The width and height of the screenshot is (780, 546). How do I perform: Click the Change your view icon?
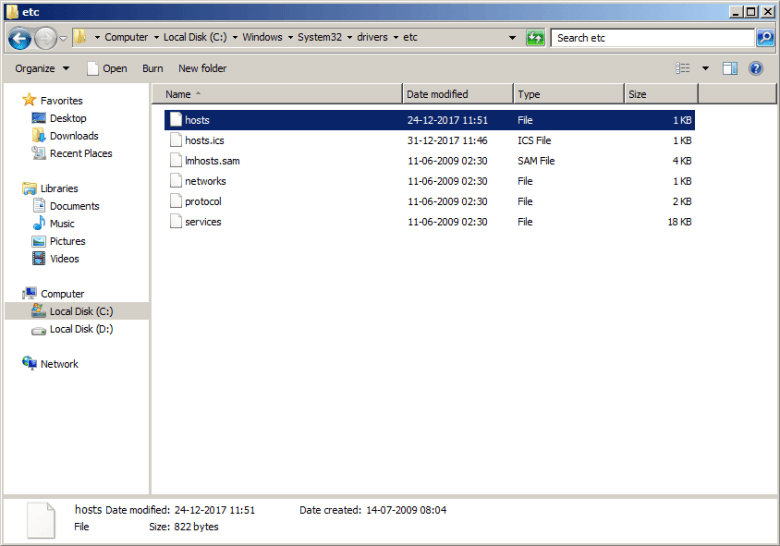[682, 68]
